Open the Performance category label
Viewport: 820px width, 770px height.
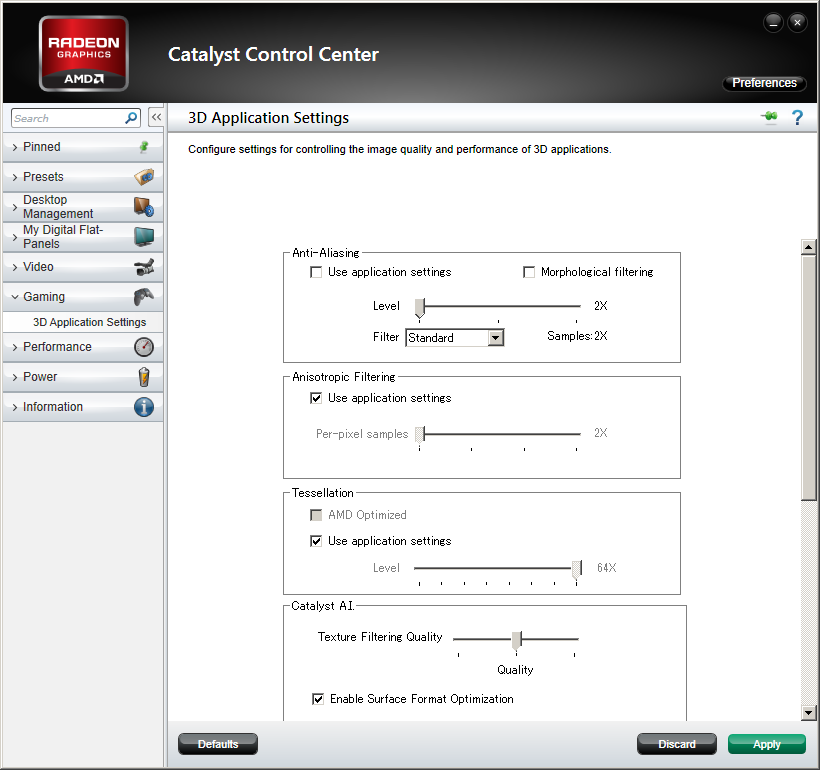pyautogui.click(x=58, y=347)
